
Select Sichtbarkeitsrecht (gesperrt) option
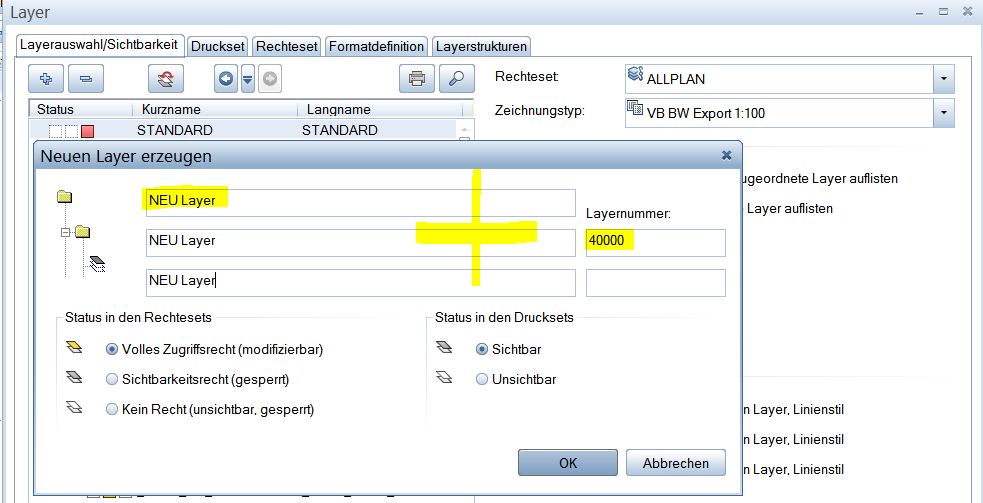click(113, 379)
